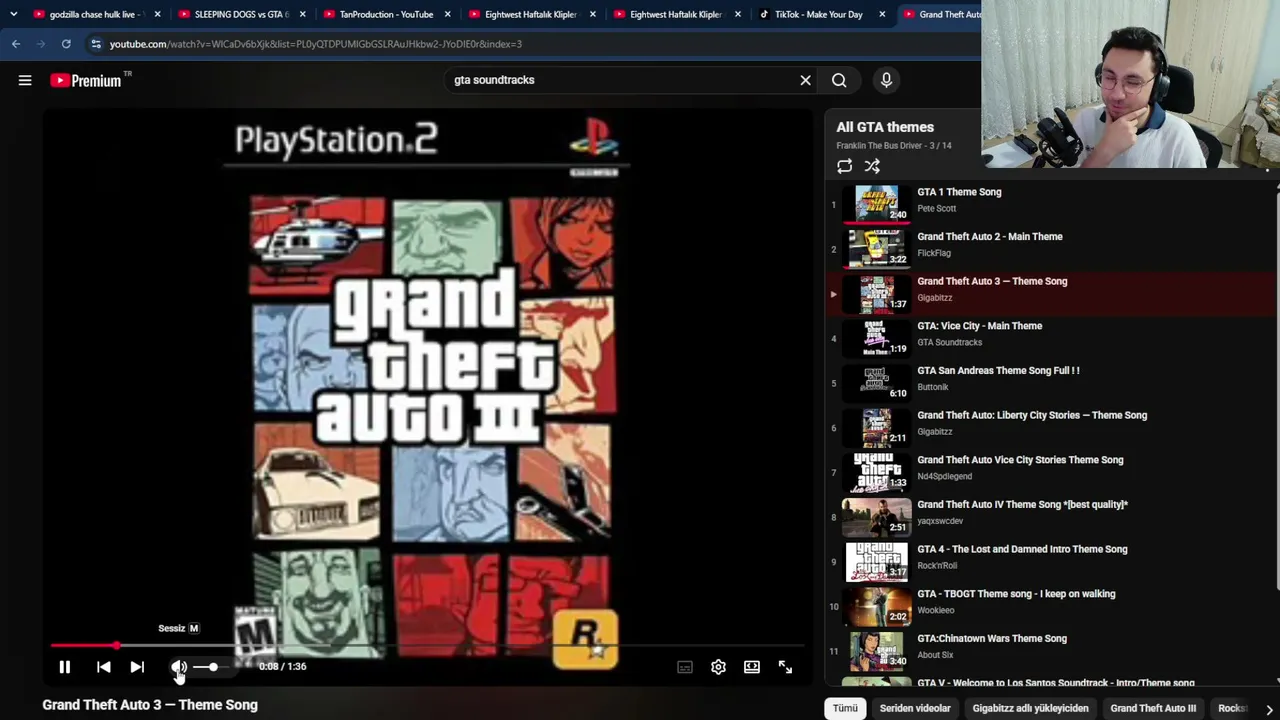Open the All GTA themes playlist title
The width and height of the screenshot is (1280, 720).
pyautogui.click(x=885, y=127)
